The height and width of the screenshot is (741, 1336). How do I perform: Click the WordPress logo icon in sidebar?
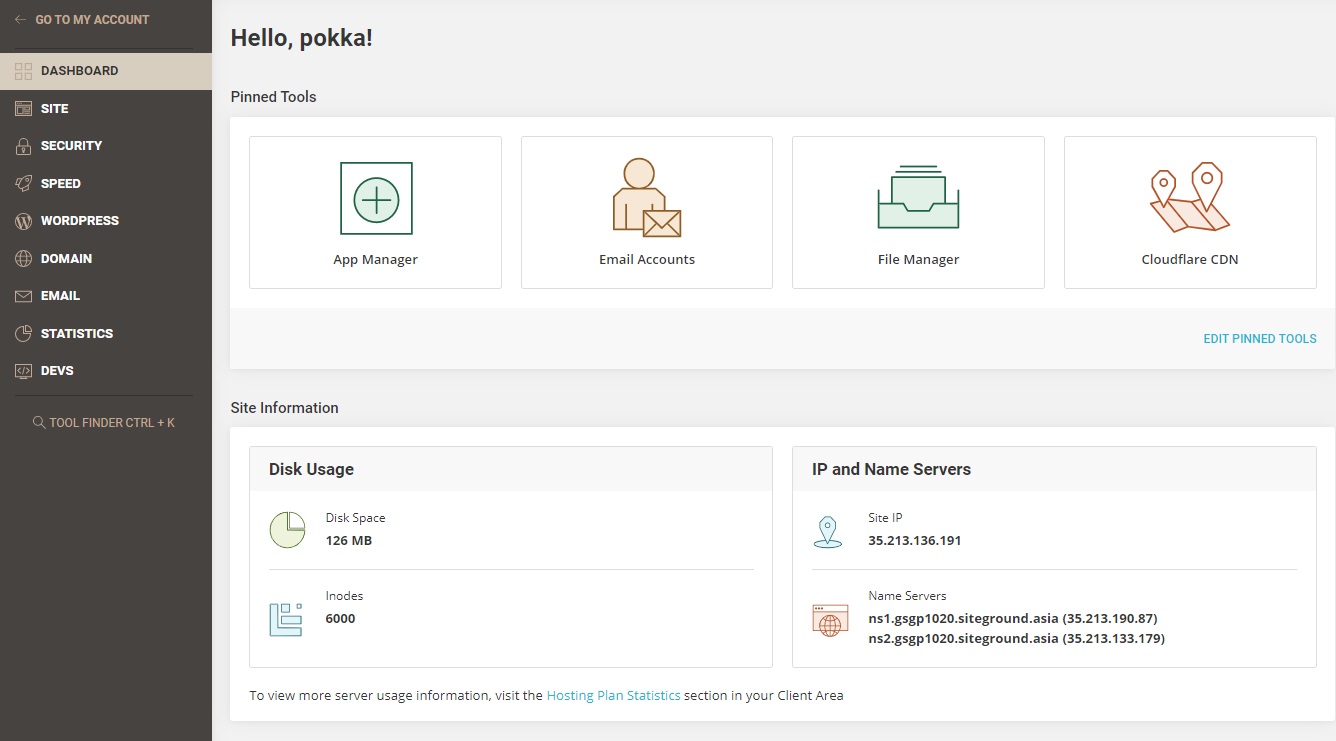(x=24, y=221)
